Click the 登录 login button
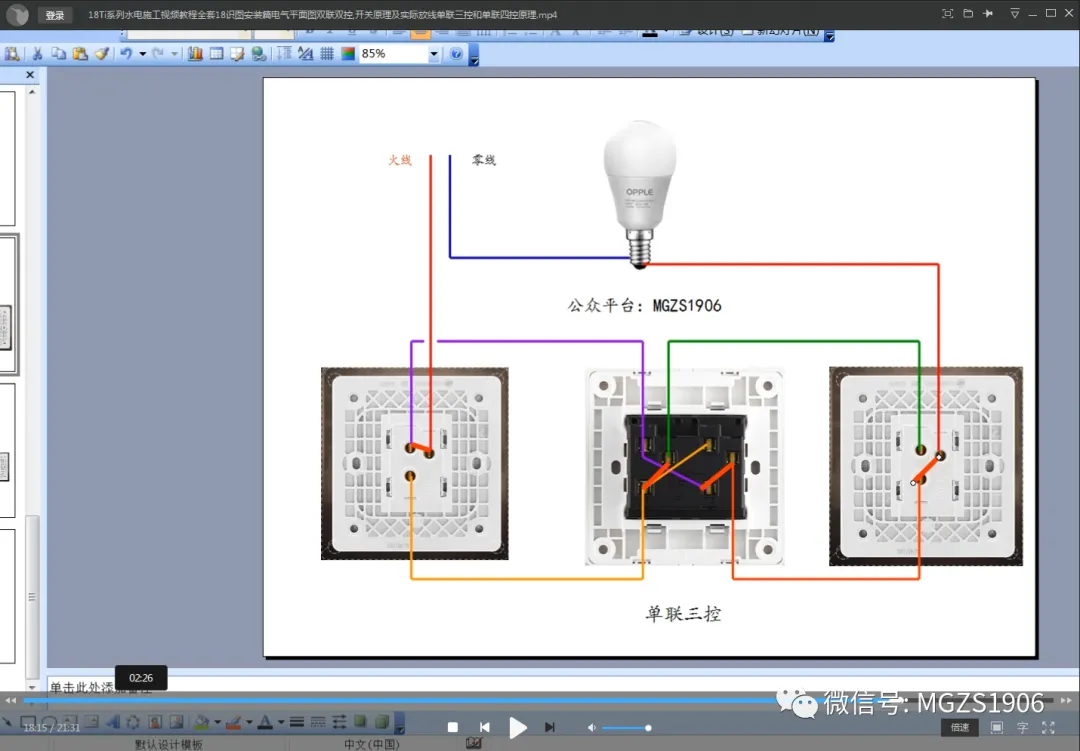1080x751 pixels. click(55, 15)
